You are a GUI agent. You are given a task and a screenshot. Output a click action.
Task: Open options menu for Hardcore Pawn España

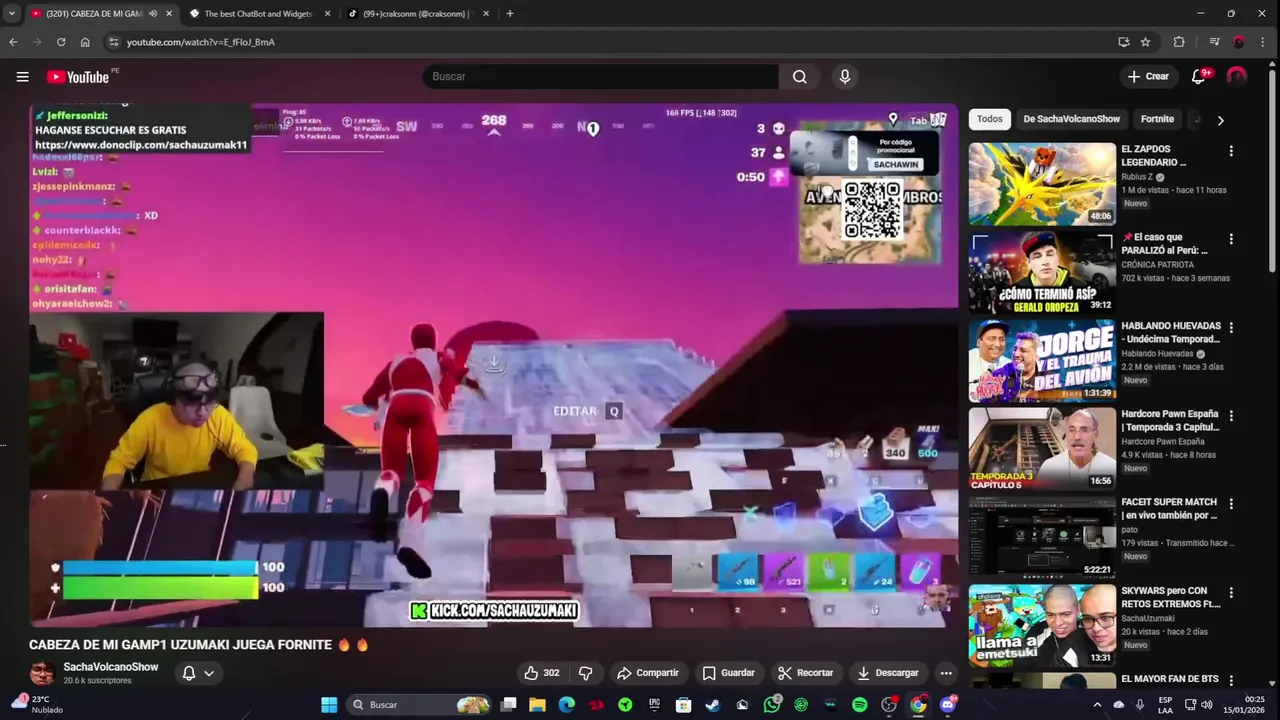coord(1231,415)
